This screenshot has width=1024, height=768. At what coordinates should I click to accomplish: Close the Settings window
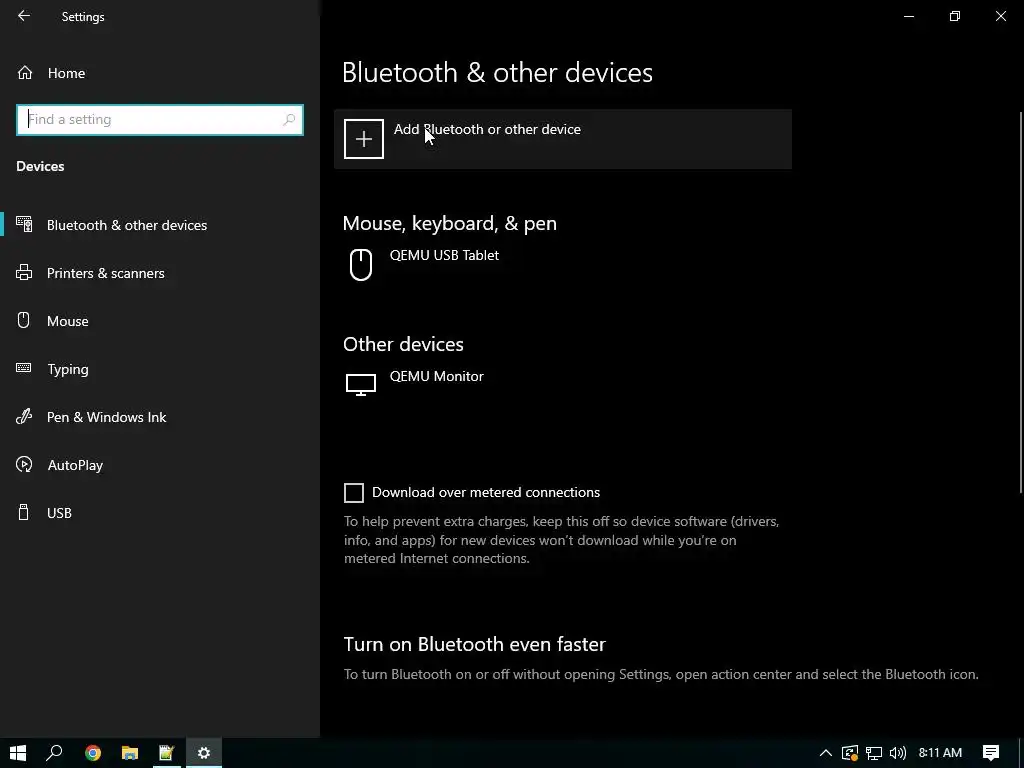click(1000, 16)
